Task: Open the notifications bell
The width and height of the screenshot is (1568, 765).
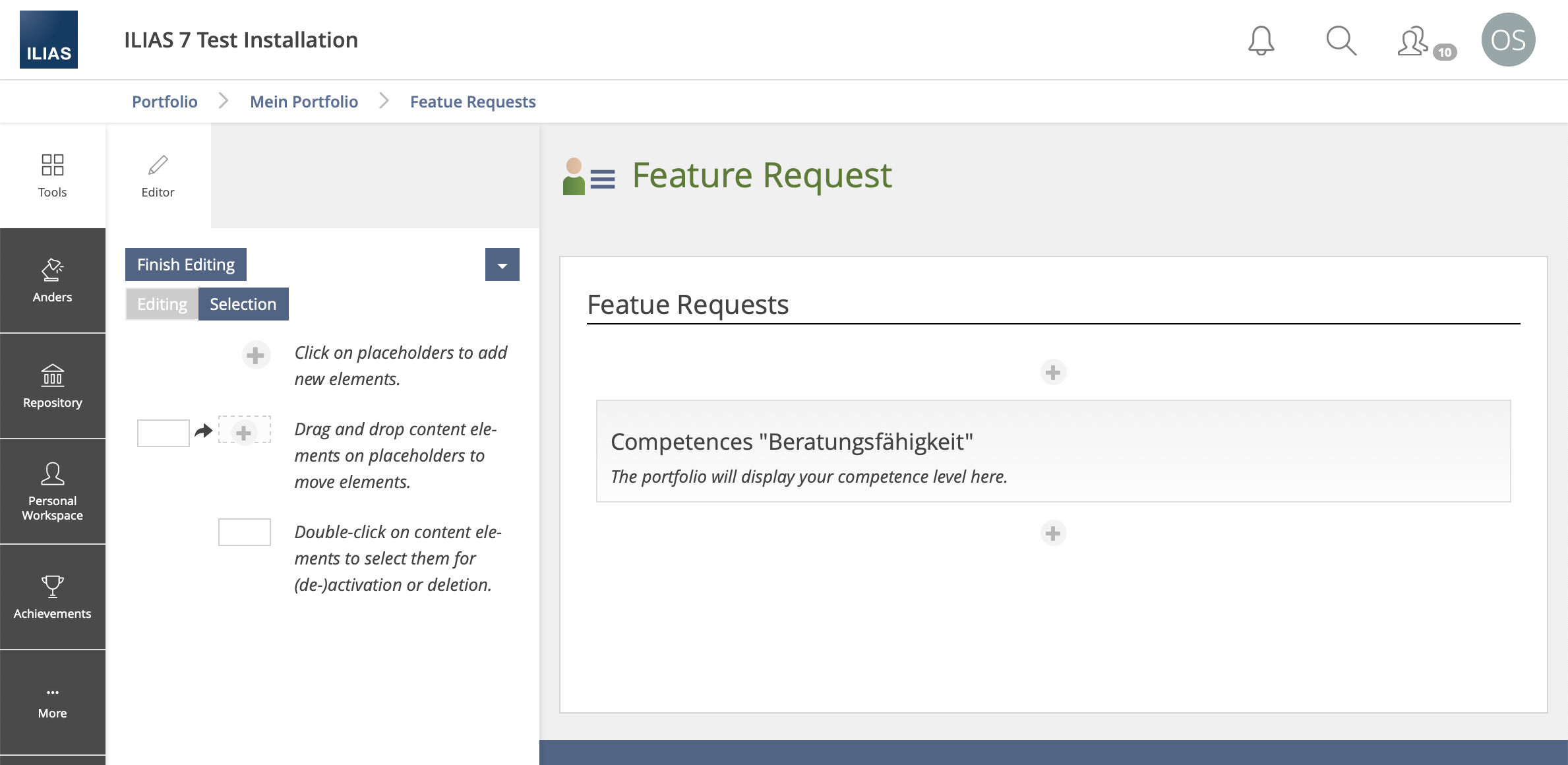Action: pyautogui.click(x=1261, y=40)
